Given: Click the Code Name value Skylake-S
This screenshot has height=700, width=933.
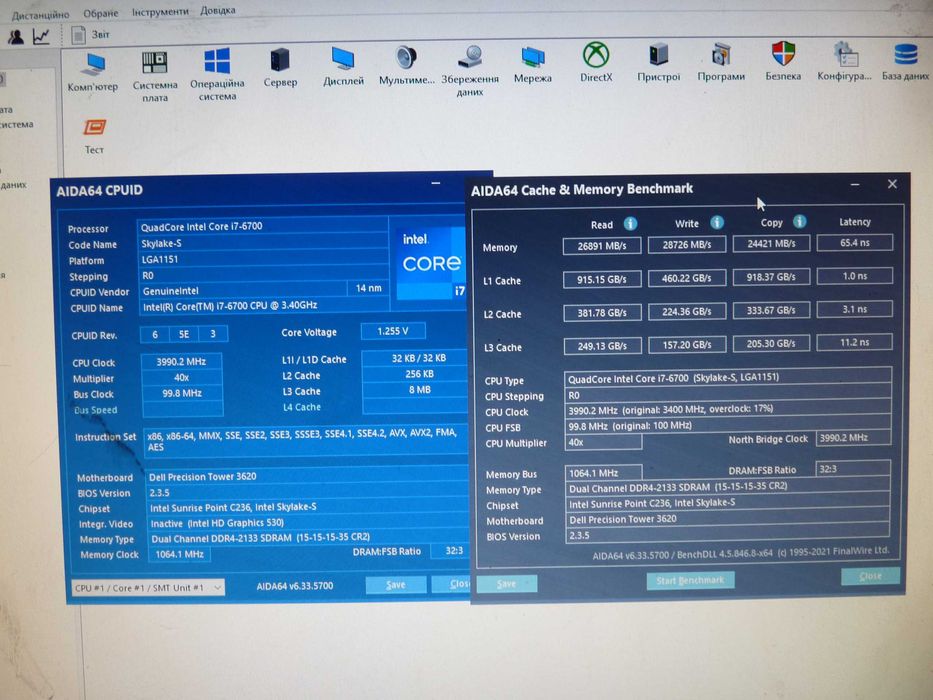Looking at the screenshot, I should click(x=262, y=243).
